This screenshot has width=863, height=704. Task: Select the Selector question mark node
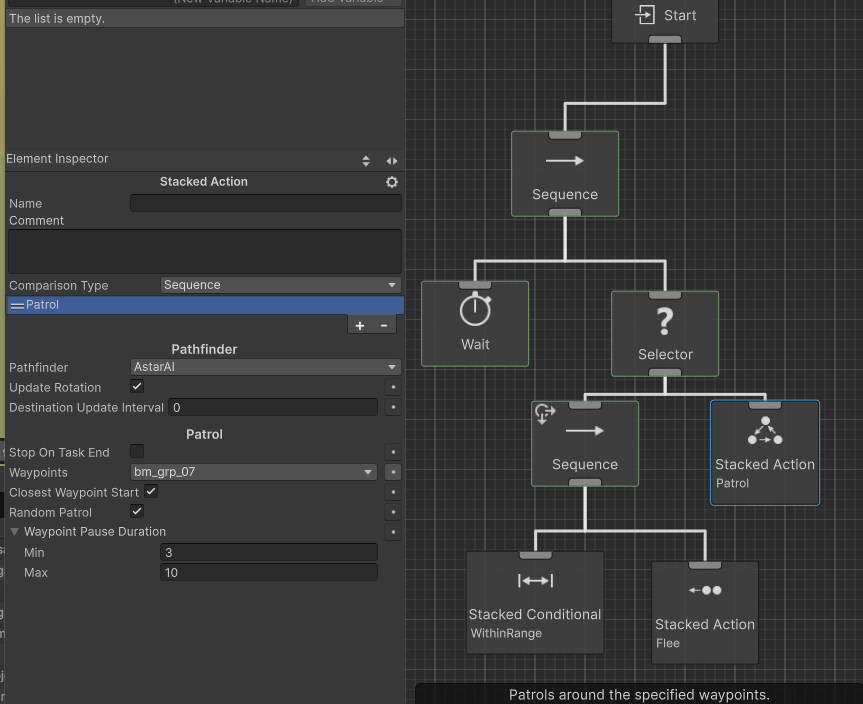click(665, 322)
